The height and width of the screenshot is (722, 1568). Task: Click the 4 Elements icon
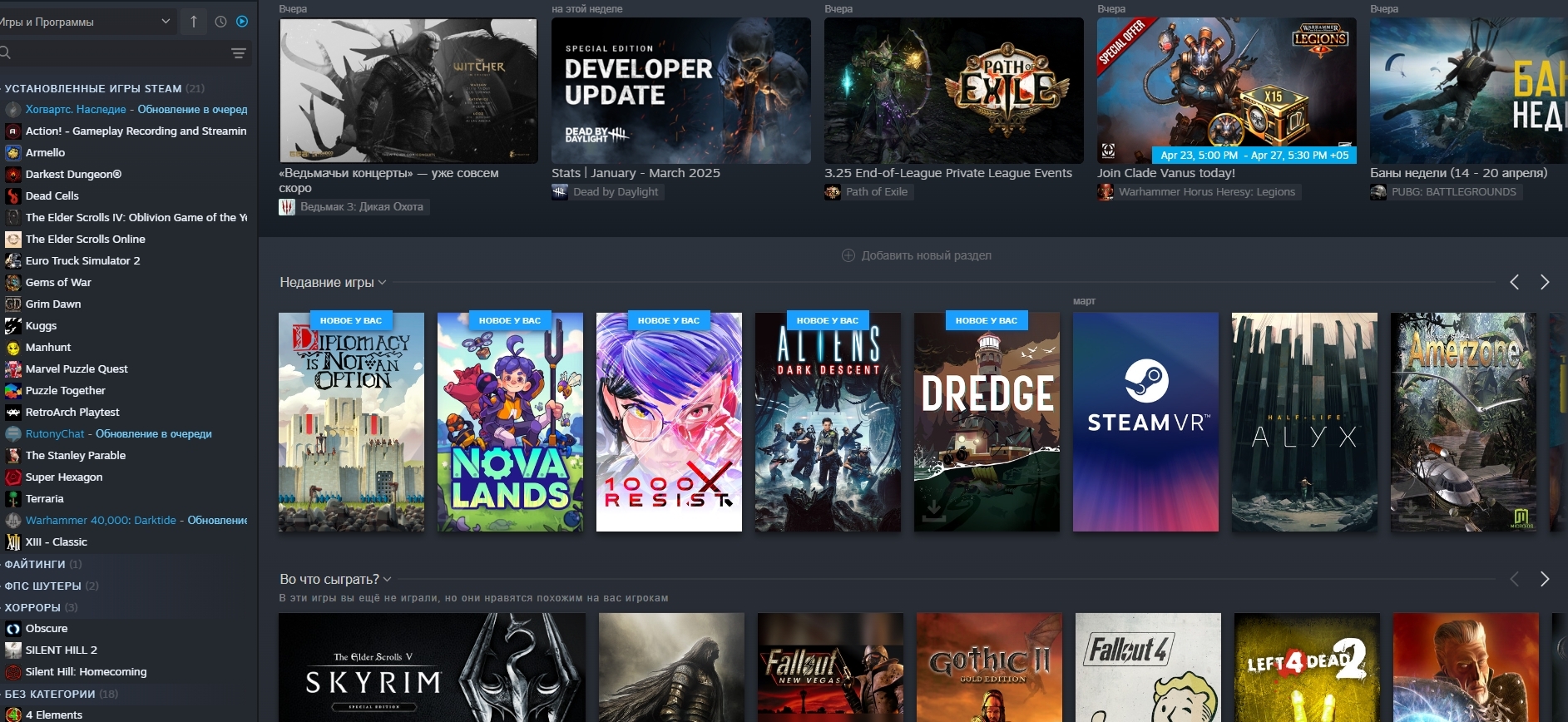tap(12, 715)
